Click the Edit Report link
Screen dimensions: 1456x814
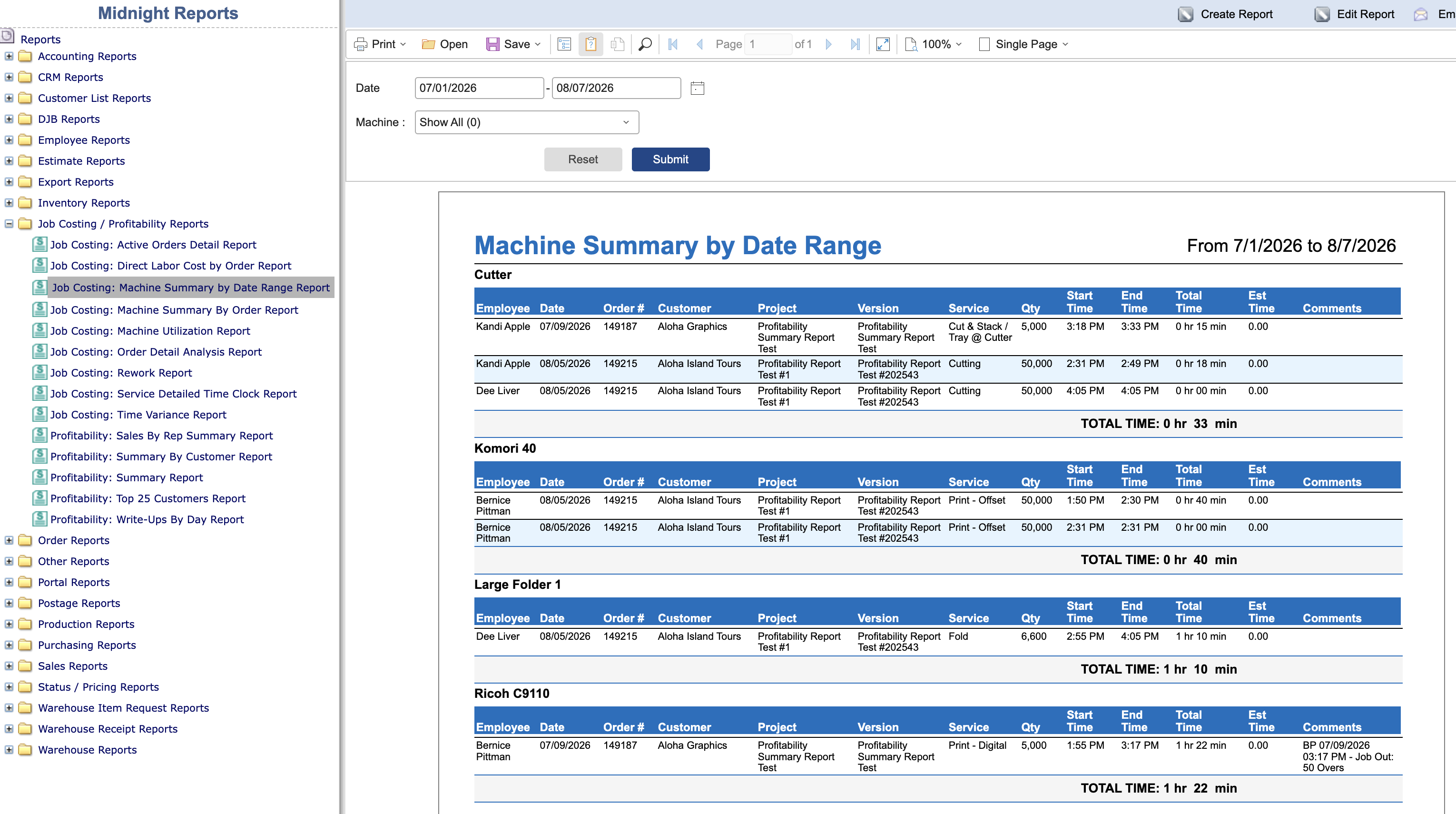click(x=1365, y=14)
